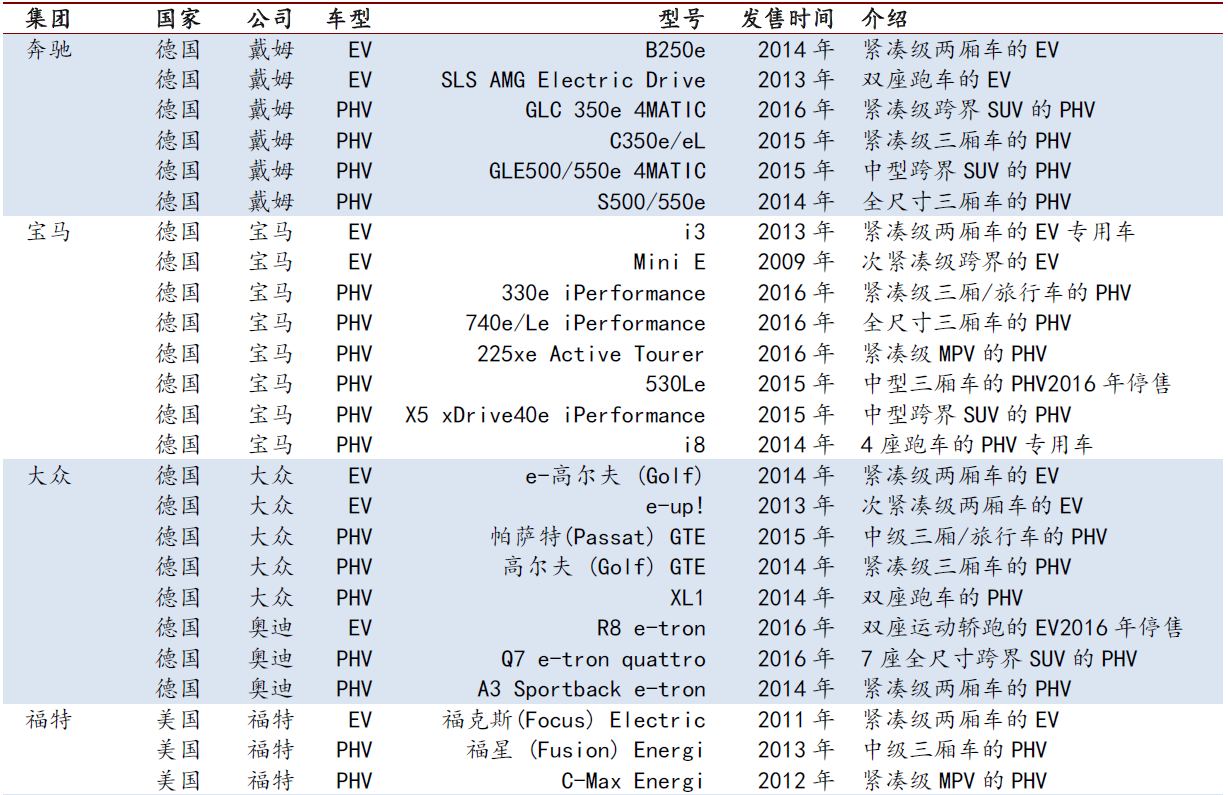Image resolution: width=1228 pixels, height=795 pixels.
Task: Select the i8 model cell
Action: pos(694,445)
